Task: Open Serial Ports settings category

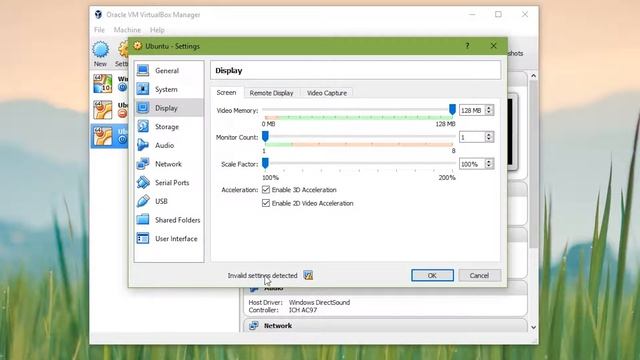Action: point(169,183)
